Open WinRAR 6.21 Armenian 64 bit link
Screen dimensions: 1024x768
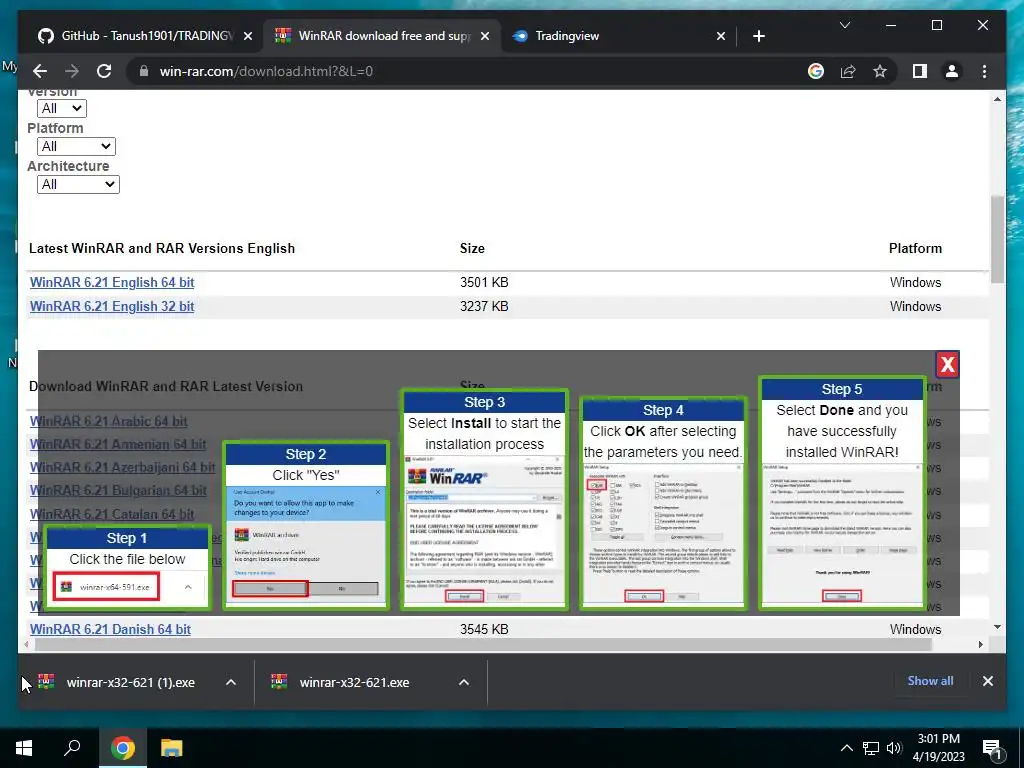118,444
